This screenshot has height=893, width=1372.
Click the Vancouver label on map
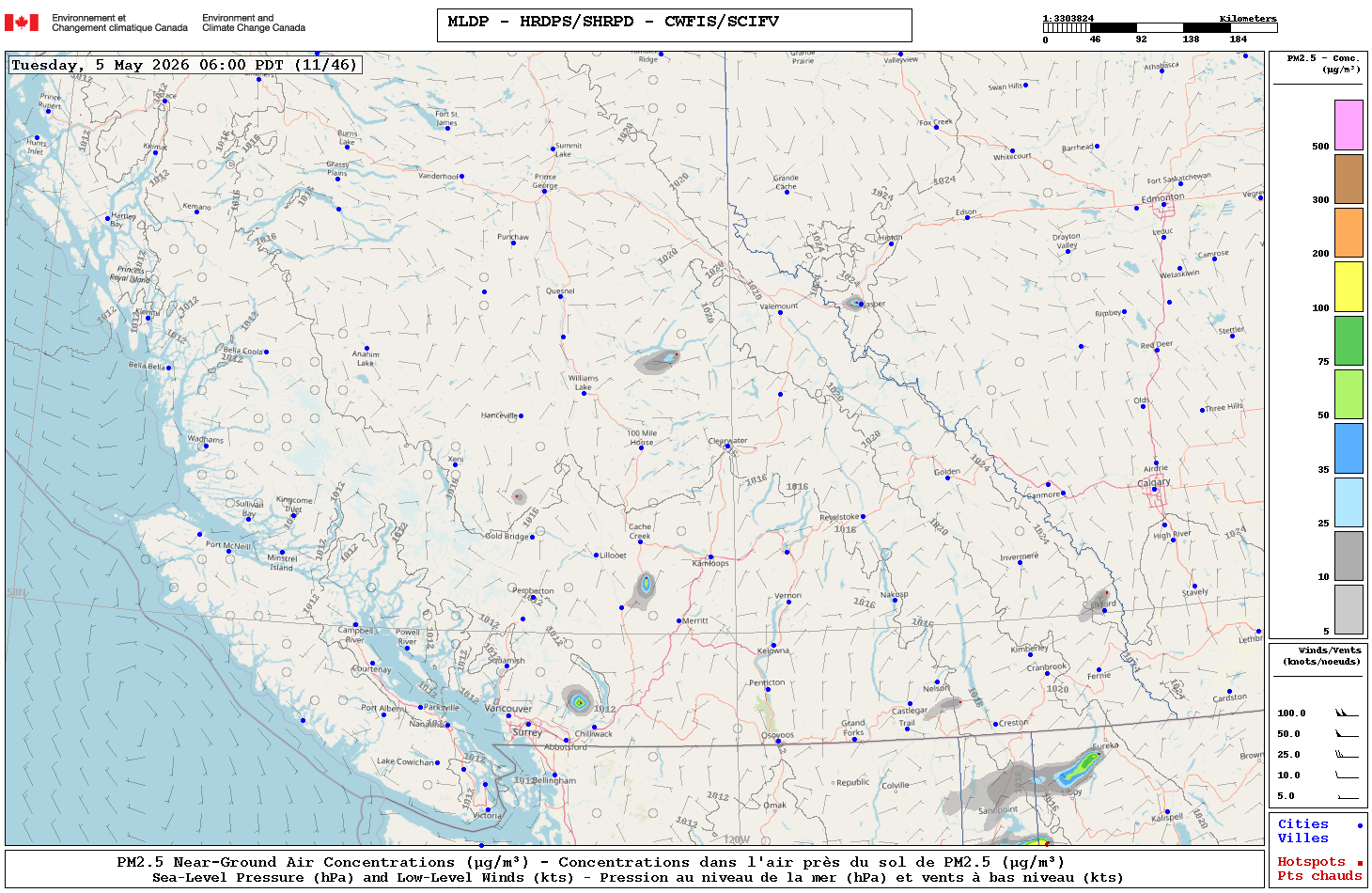[507, 709]
